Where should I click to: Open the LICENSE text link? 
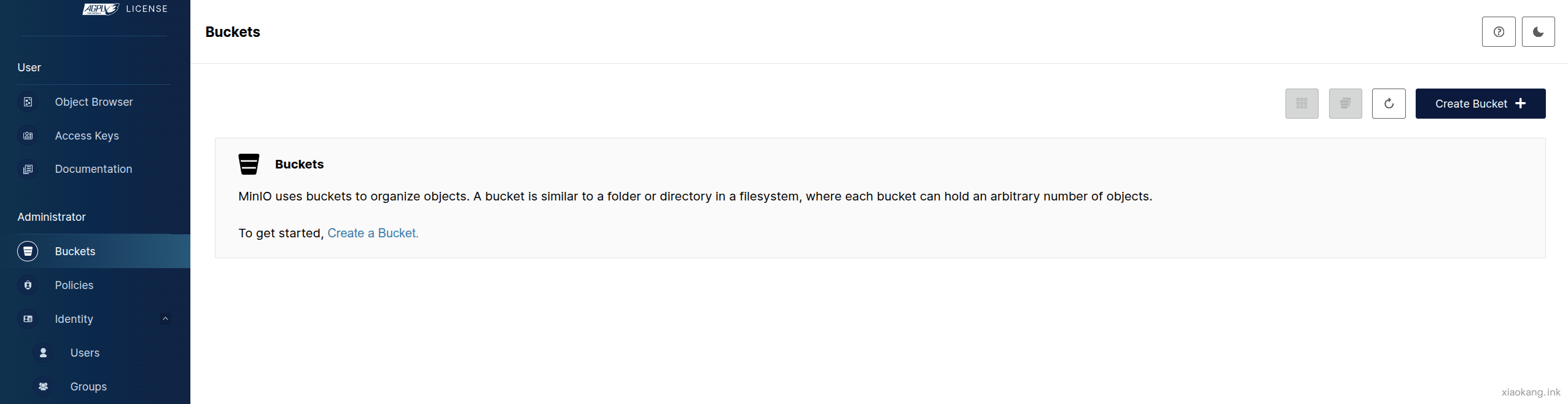tap(147, 9)
